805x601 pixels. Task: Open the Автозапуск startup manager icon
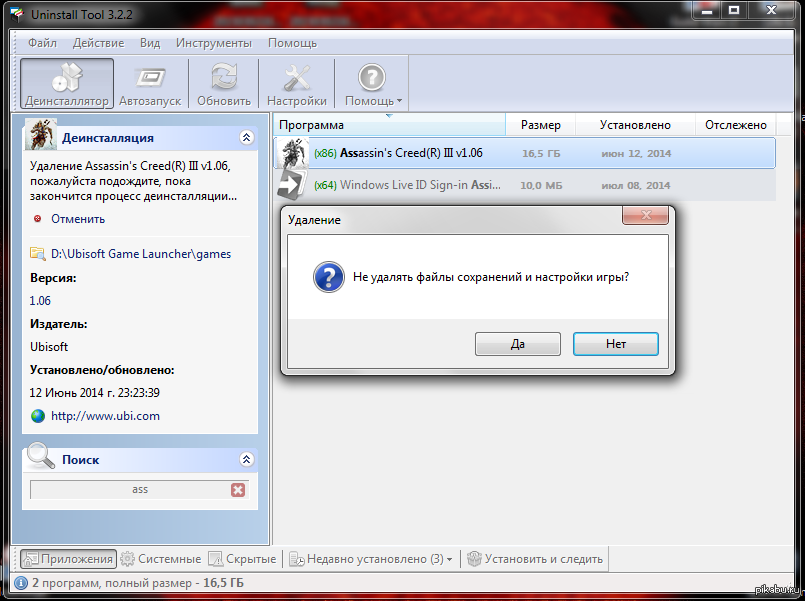150,78
